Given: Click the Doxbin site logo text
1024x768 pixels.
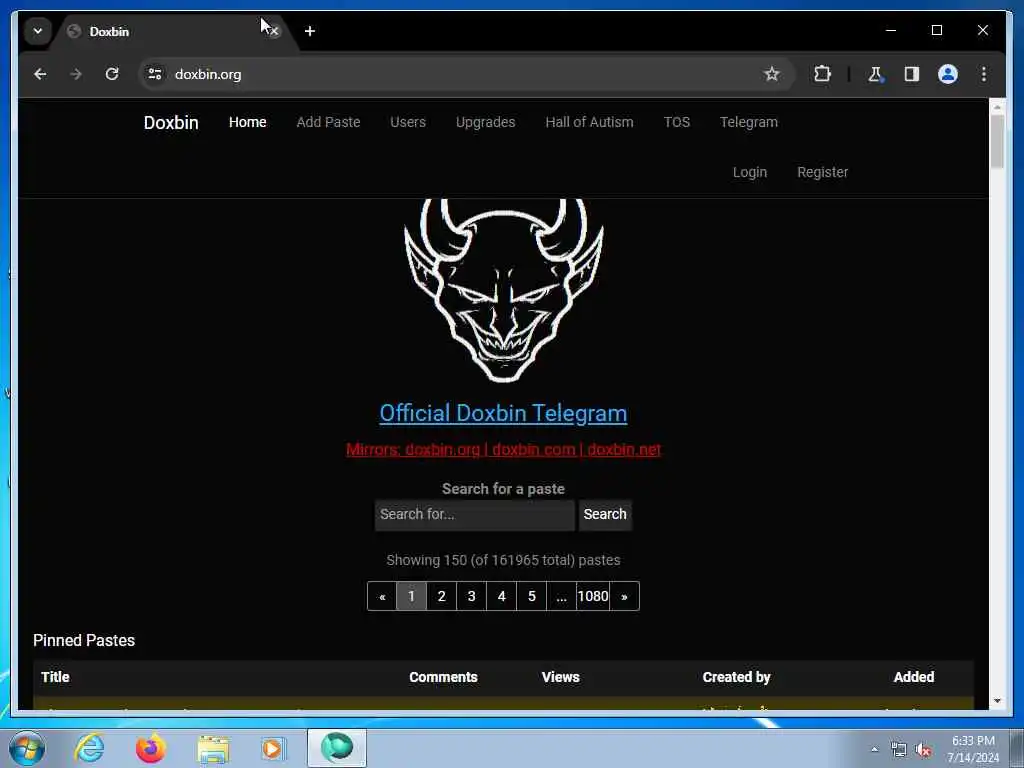Looking at the screenshot, I should pos(171,123).
